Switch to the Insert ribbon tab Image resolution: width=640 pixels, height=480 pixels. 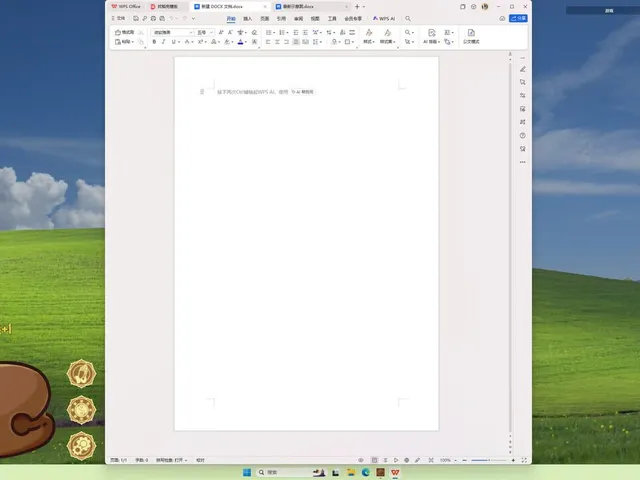point(248,19)
